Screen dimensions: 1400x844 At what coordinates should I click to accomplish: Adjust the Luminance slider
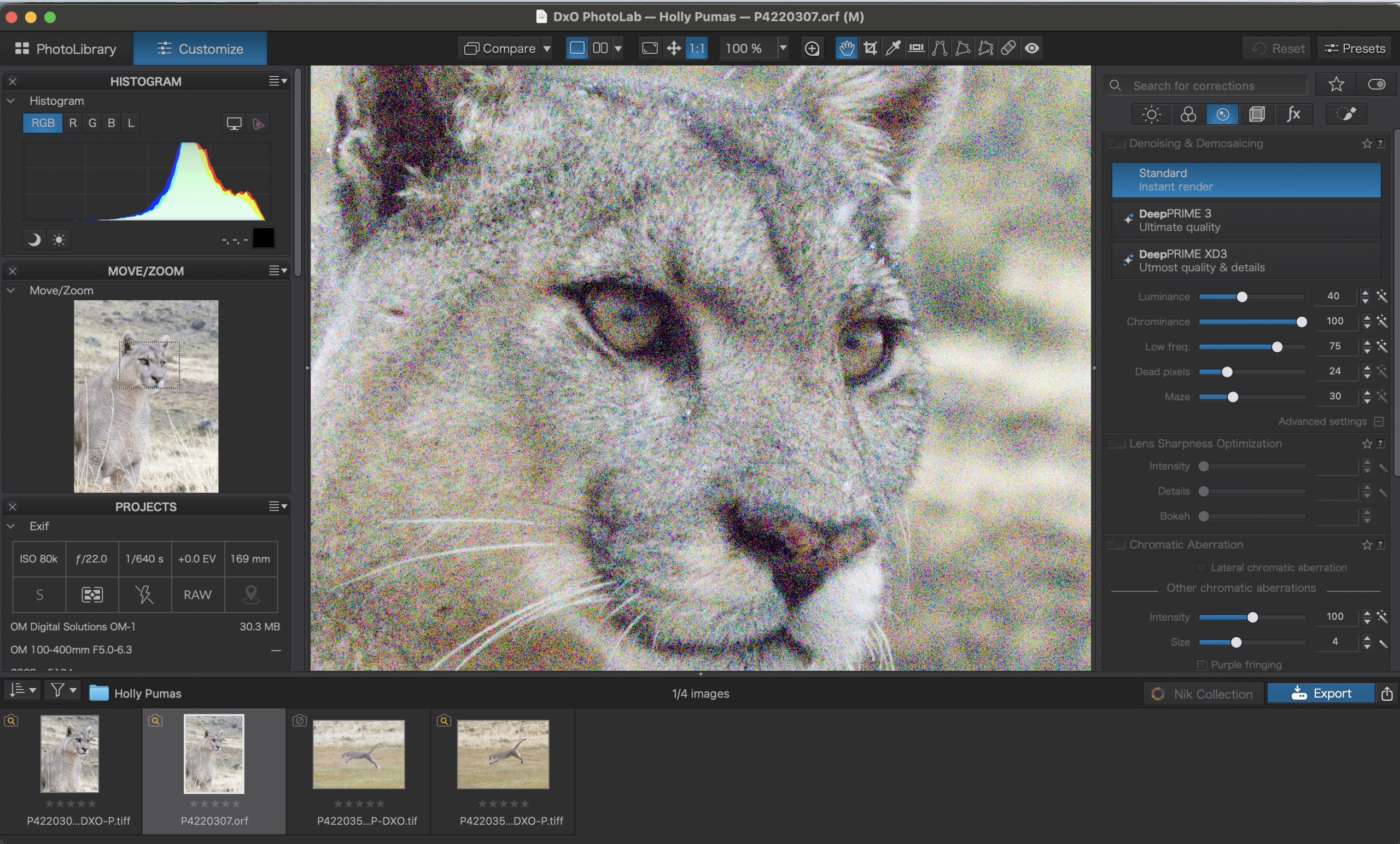(x=1252, y=296)
